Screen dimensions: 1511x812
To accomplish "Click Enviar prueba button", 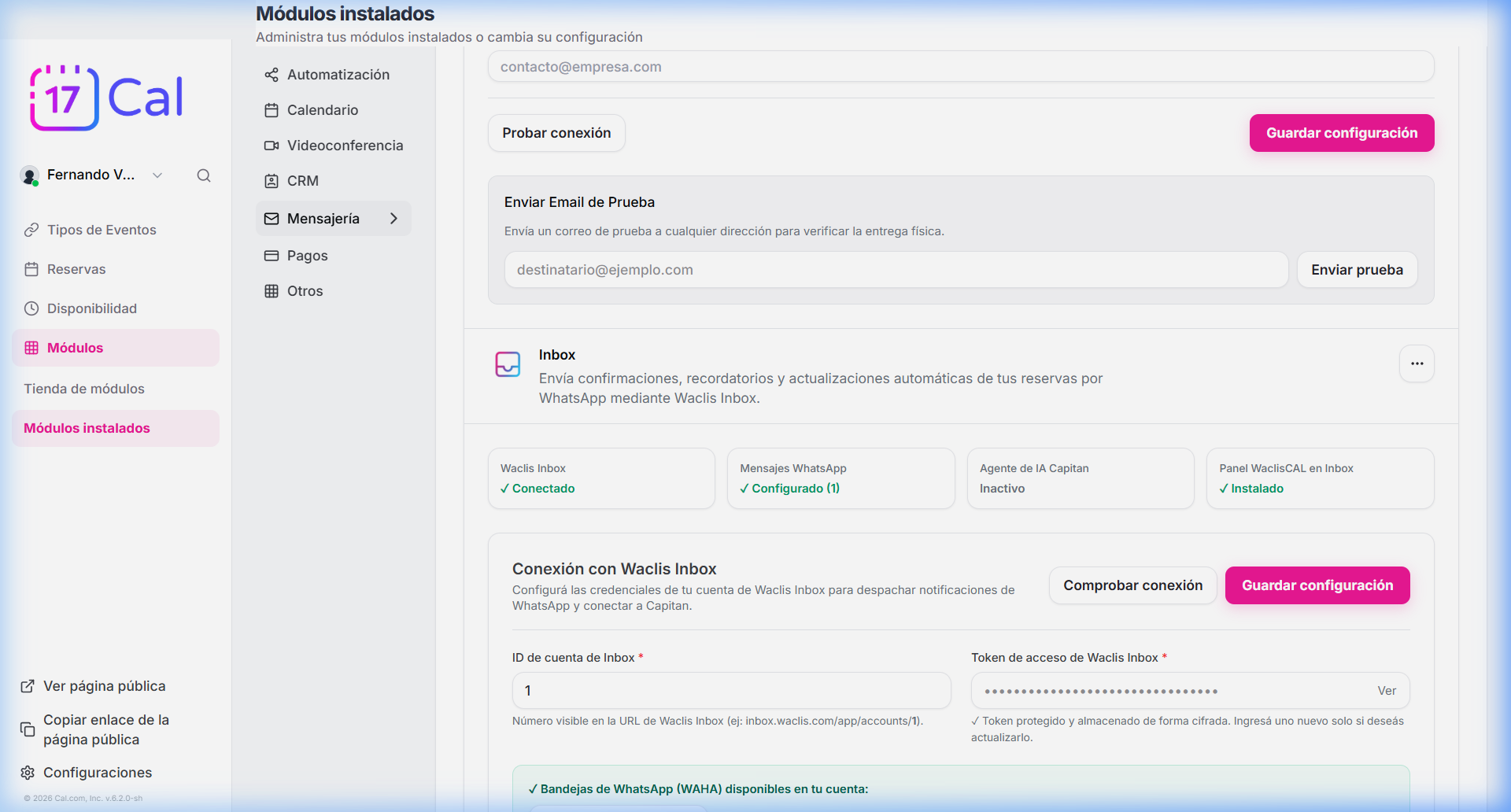I will coord(1357,270).
